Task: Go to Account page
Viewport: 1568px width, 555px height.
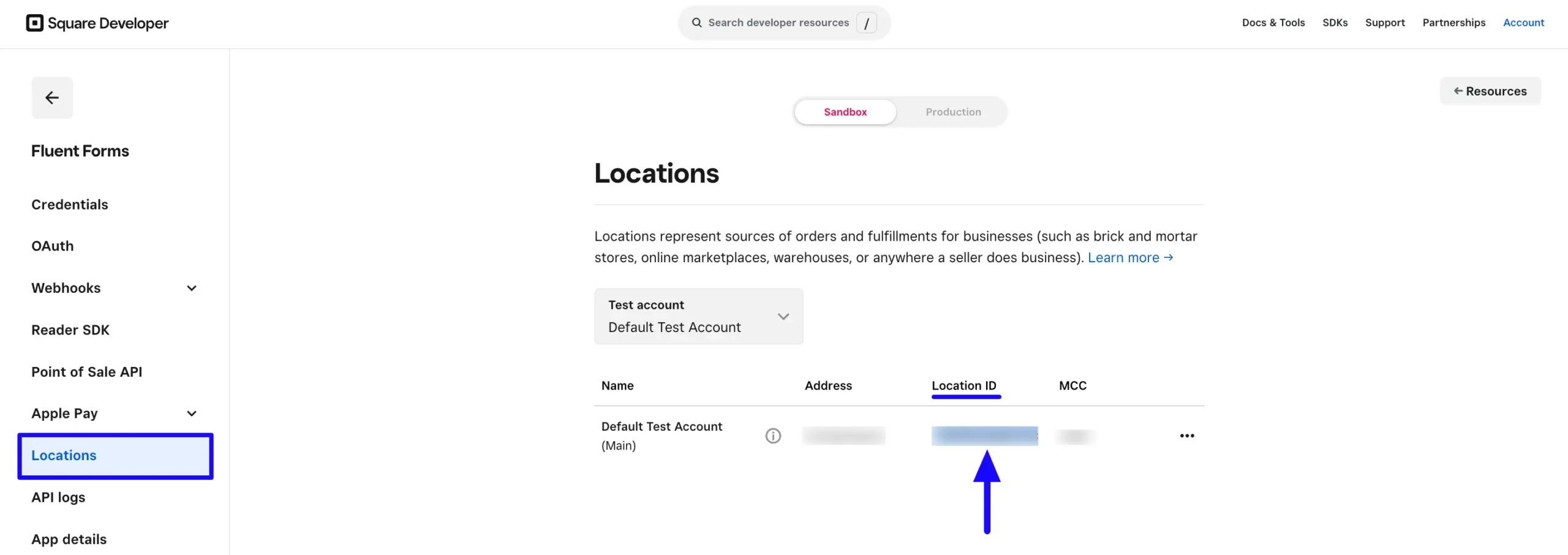Action: 1523,23
